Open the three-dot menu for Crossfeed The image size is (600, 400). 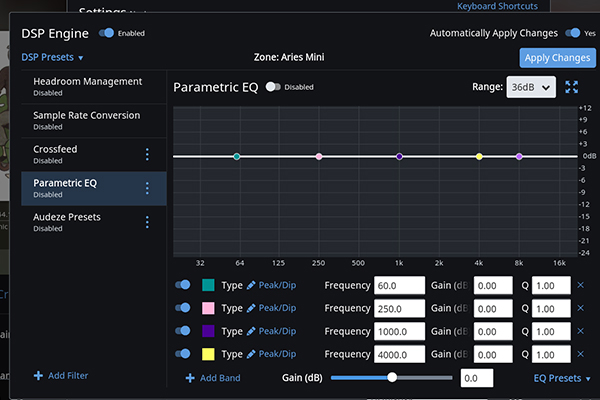(x=147, y=154)
